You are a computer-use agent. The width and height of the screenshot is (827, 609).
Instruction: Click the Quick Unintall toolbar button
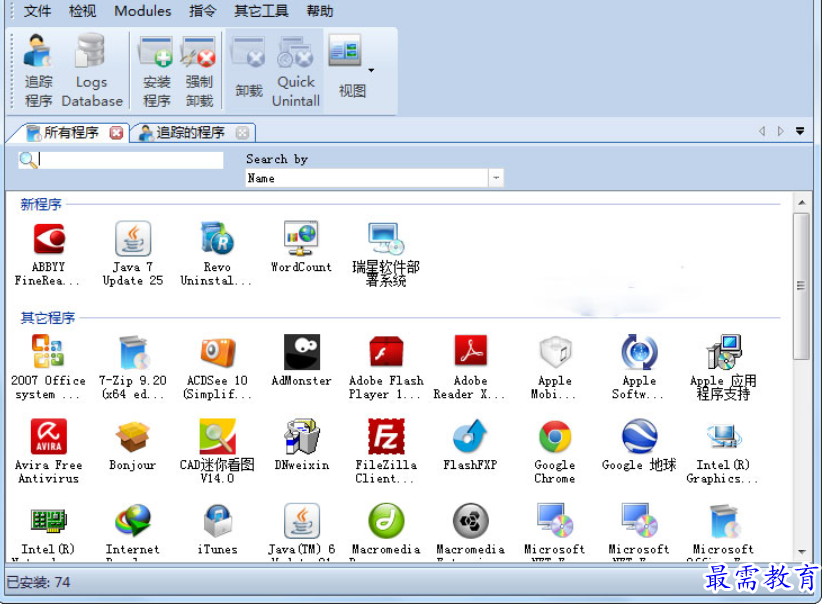pos(296,71)
